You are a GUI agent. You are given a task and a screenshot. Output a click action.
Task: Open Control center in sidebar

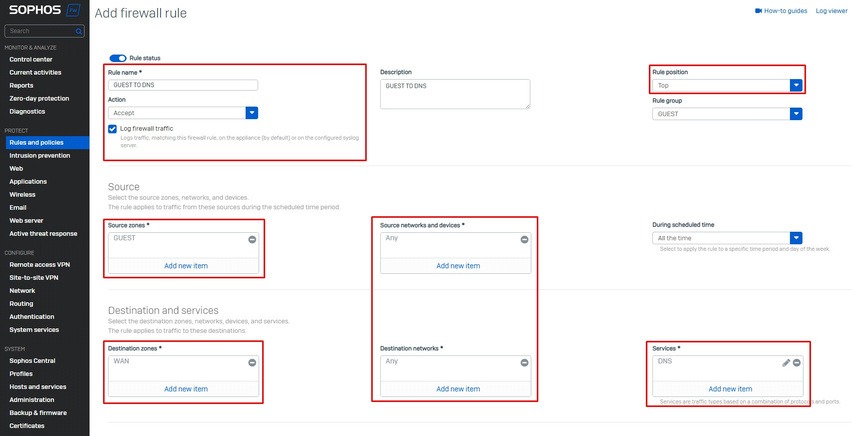coord(31,59)
